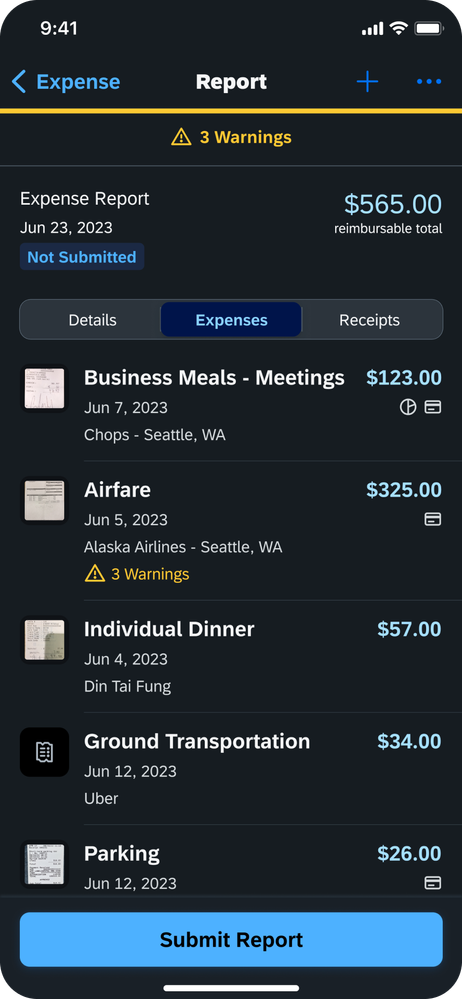This screenshot has width=462, height=999.
Task: Switch to the Details tab
Action: [92, 320]
